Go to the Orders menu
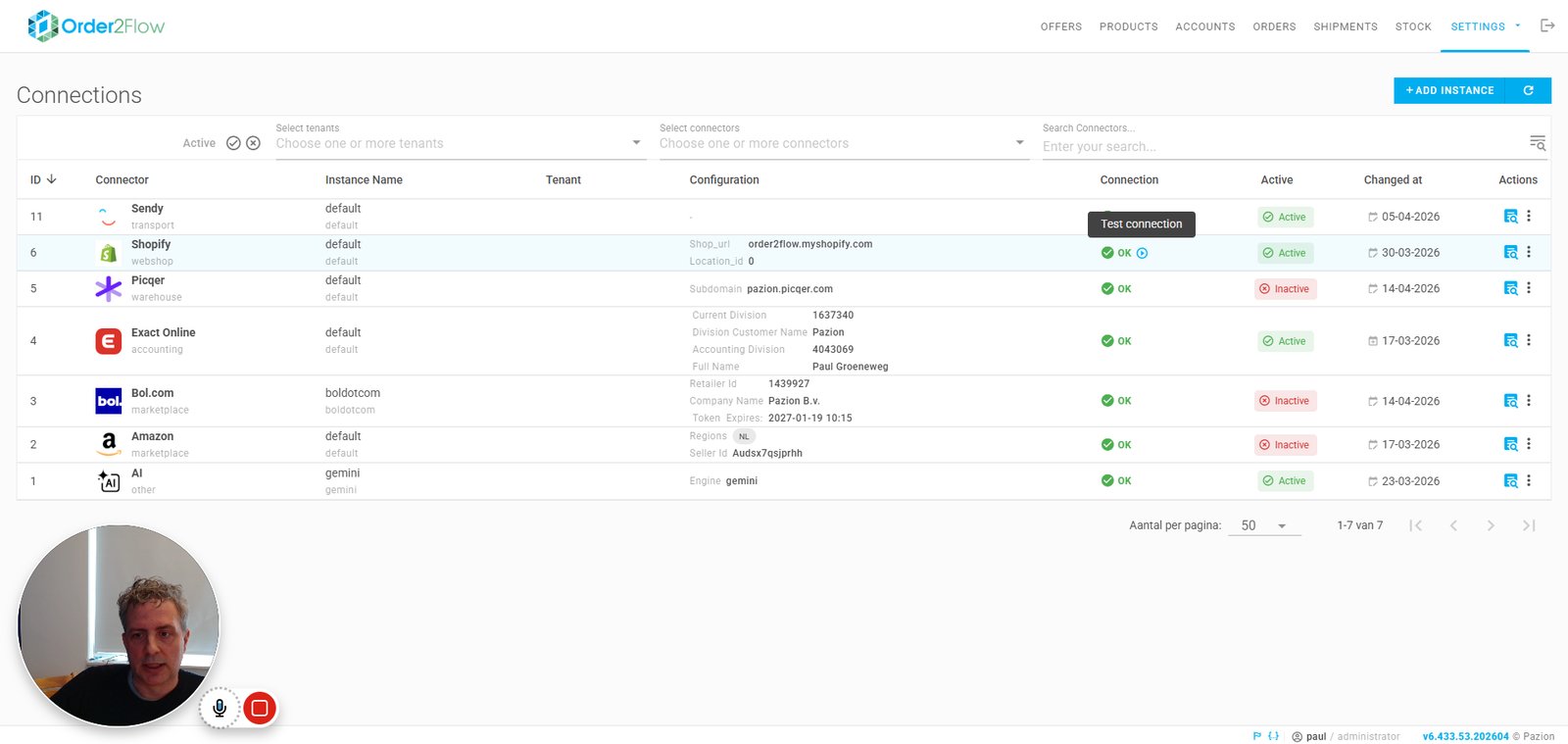The image size is (1568, 744). coord(1274,26)
